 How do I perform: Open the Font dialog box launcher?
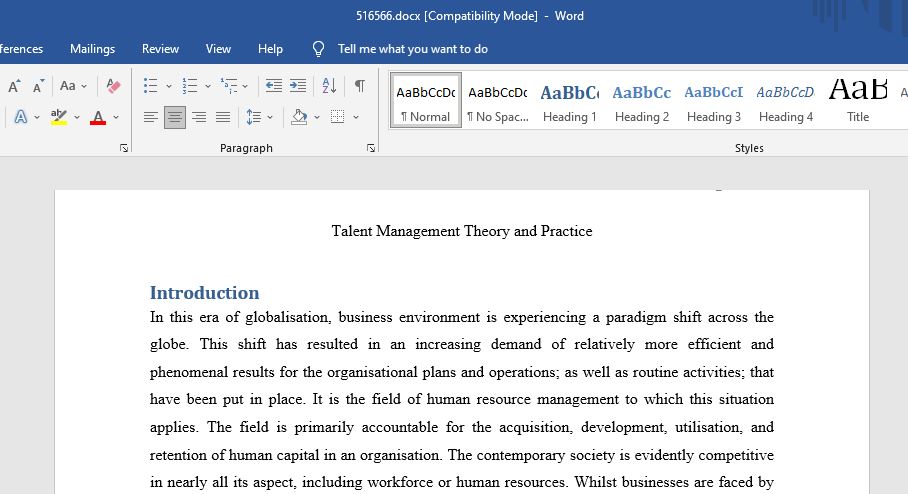pos(124,148)
